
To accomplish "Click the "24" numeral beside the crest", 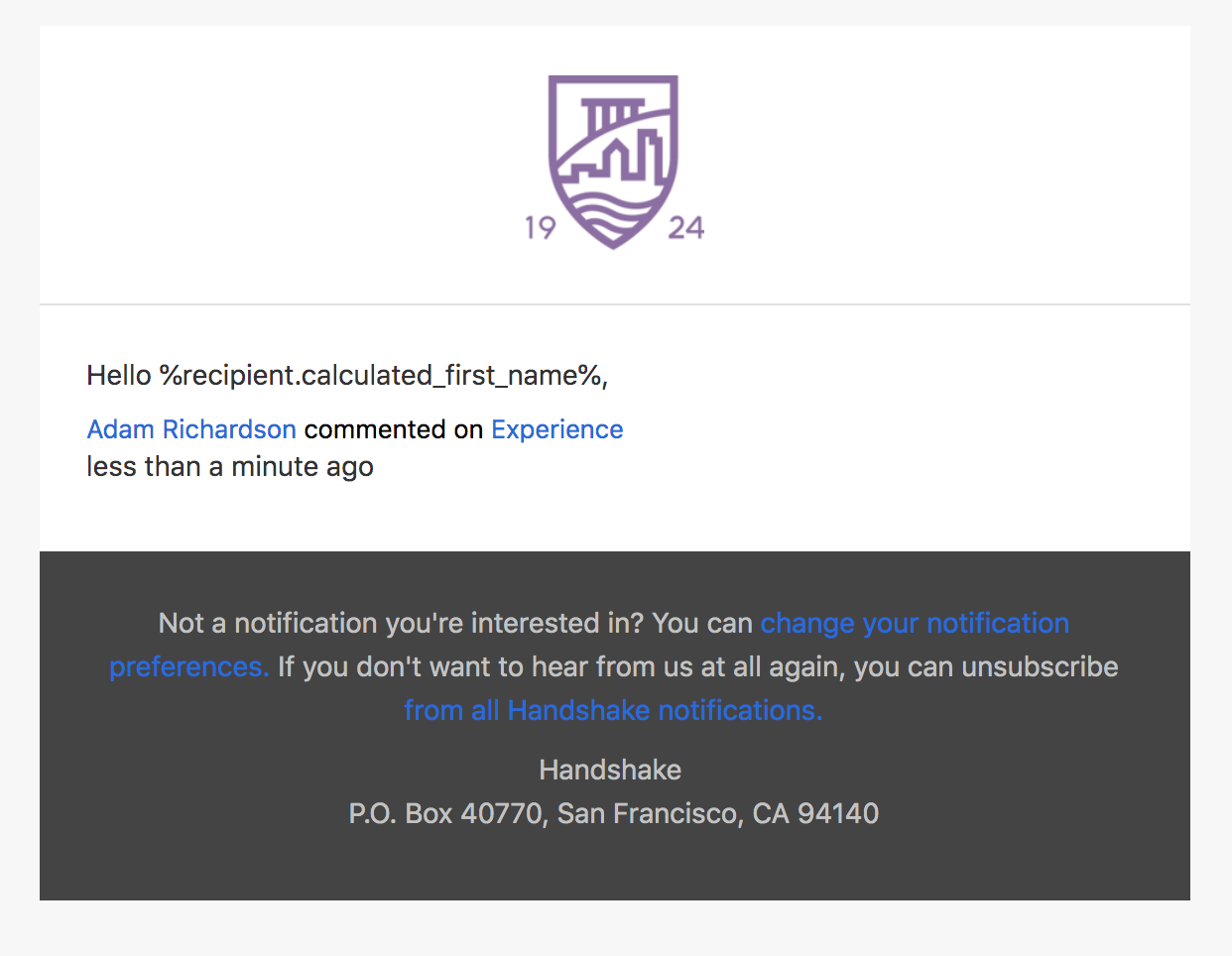I will pyautogui.click(x=686, y=228).
